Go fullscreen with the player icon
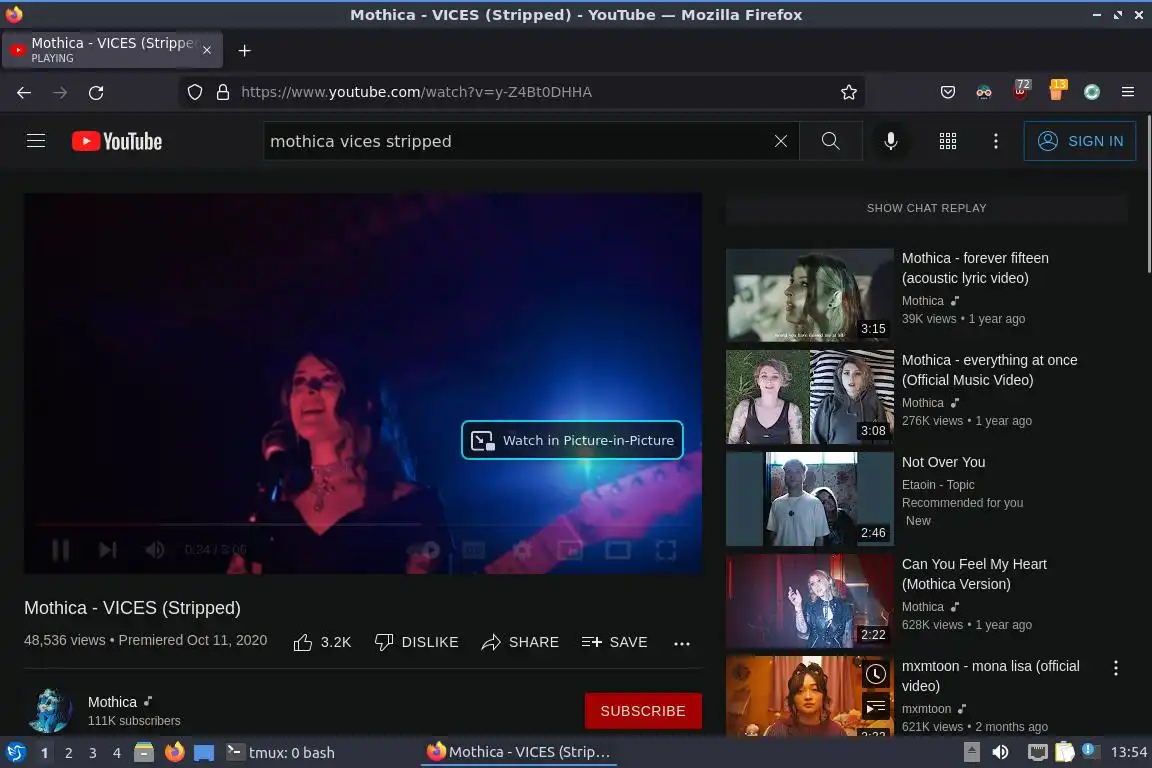Screen dimensions: 1152x768 666,550
